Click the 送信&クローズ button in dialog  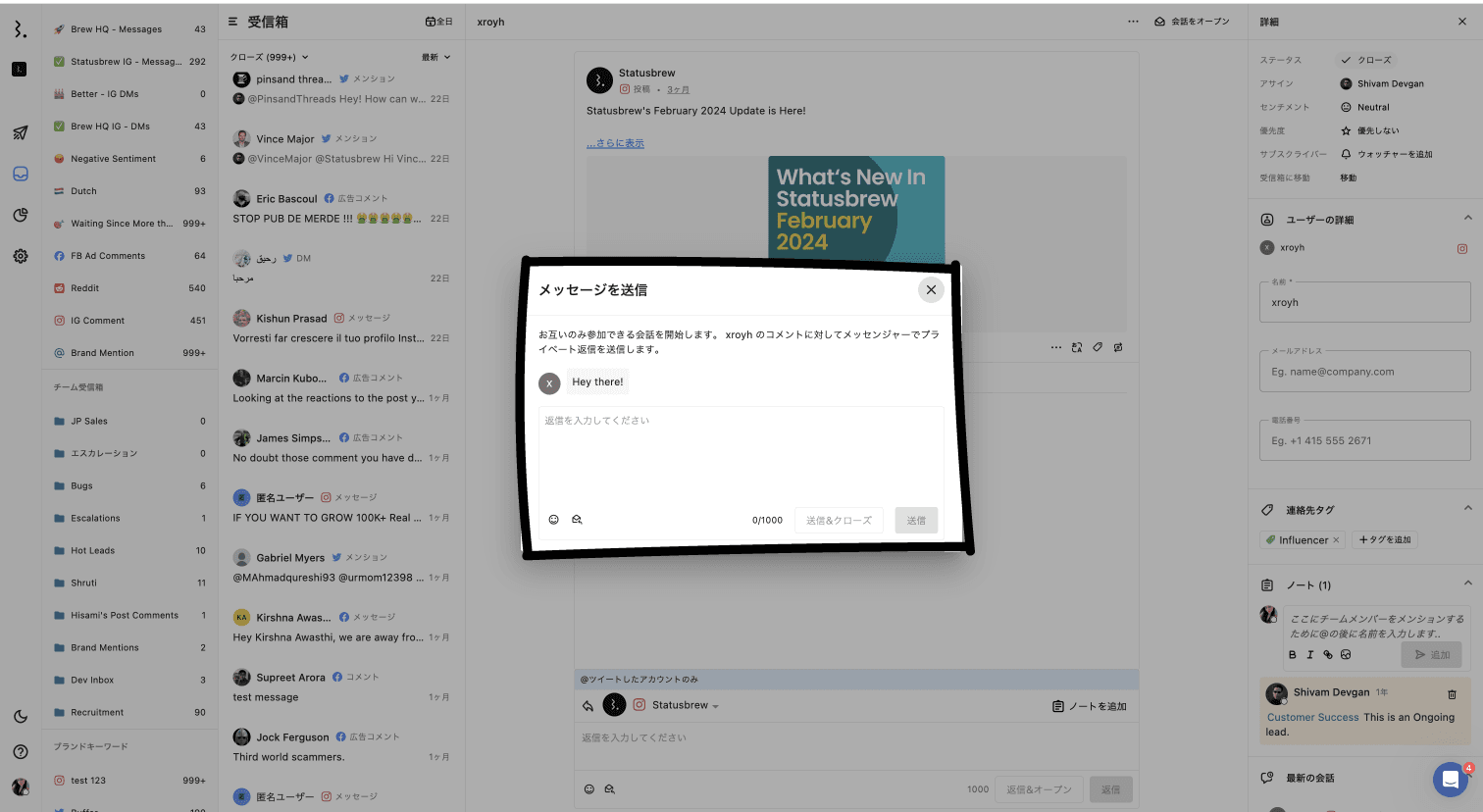[x=839, y=521]
